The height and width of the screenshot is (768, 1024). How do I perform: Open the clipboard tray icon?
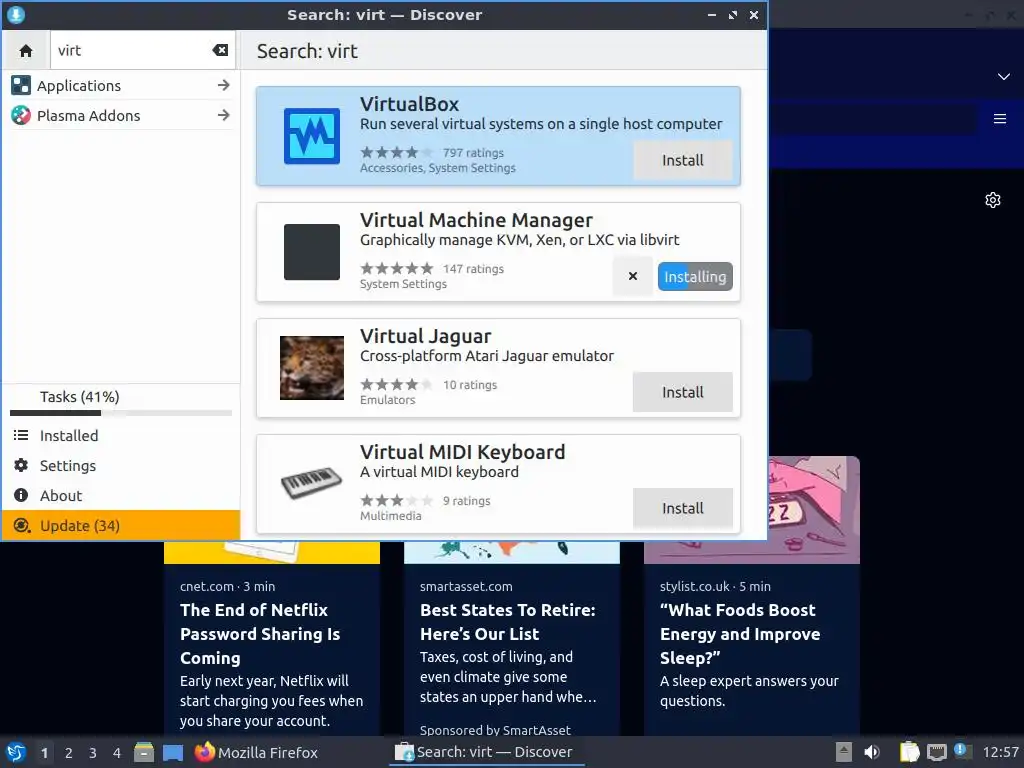(x=909, y=752)
